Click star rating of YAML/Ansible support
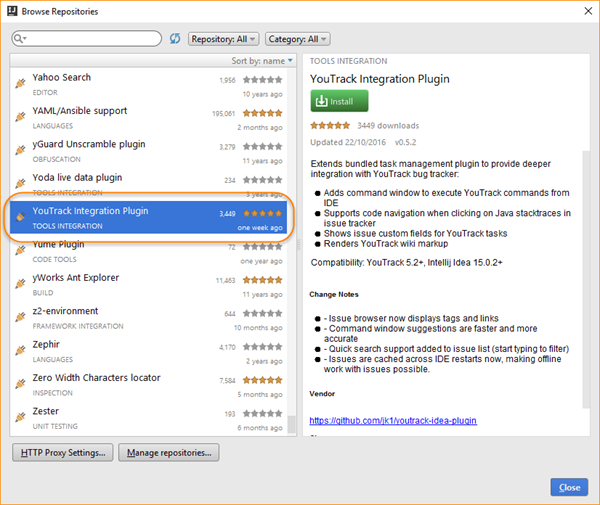 click(262, 113)
